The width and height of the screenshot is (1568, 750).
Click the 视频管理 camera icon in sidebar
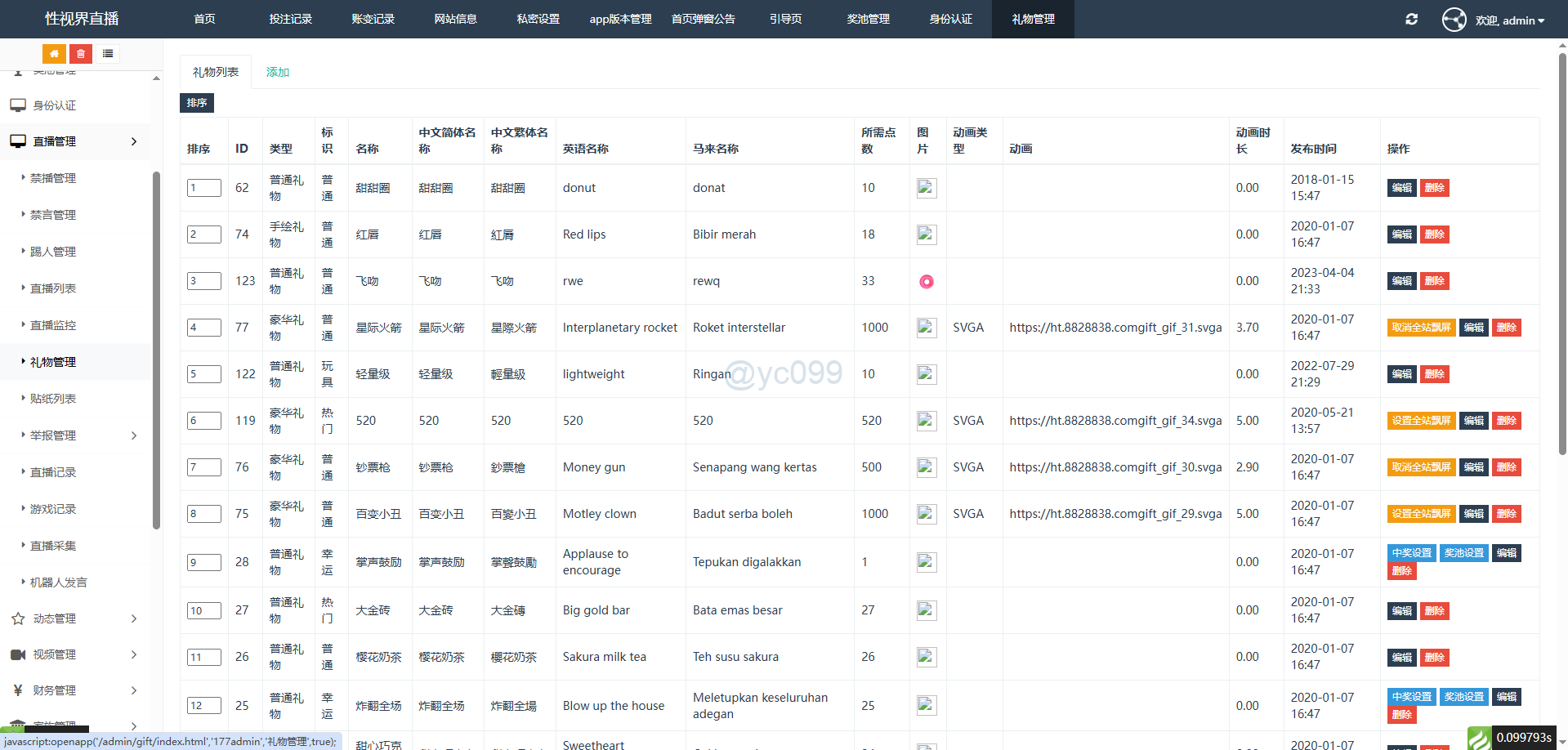(x=18, y=654)
